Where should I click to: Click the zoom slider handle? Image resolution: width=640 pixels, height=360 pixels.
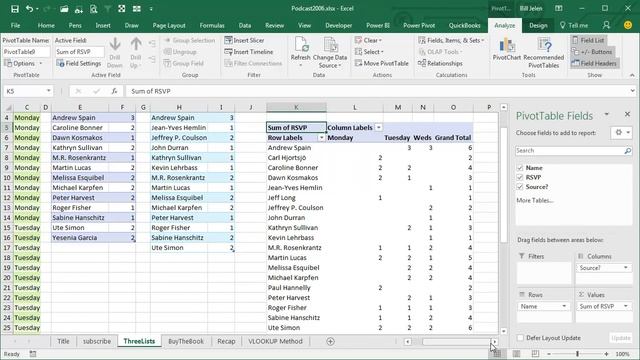pyautogui.click(x=578, y=354)
